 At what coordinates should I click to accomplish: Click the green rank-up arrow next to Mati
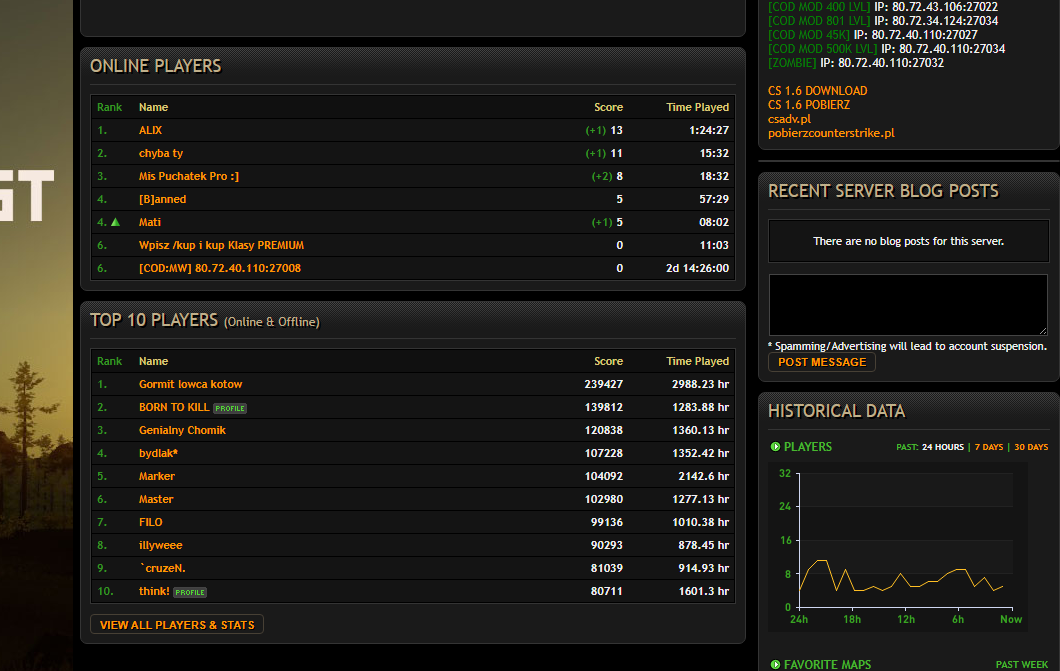click(x=116, y=222)
